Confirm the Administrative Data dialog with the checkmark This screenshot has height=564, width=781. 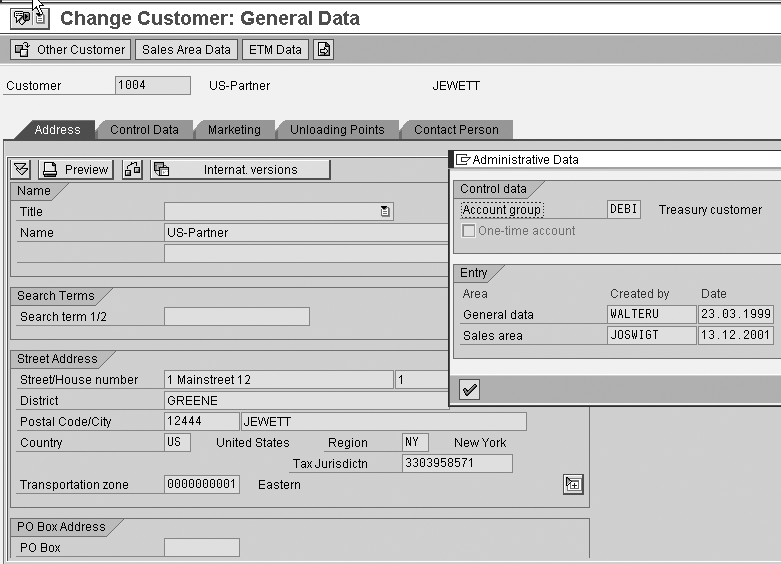click(x=469, y=390)
